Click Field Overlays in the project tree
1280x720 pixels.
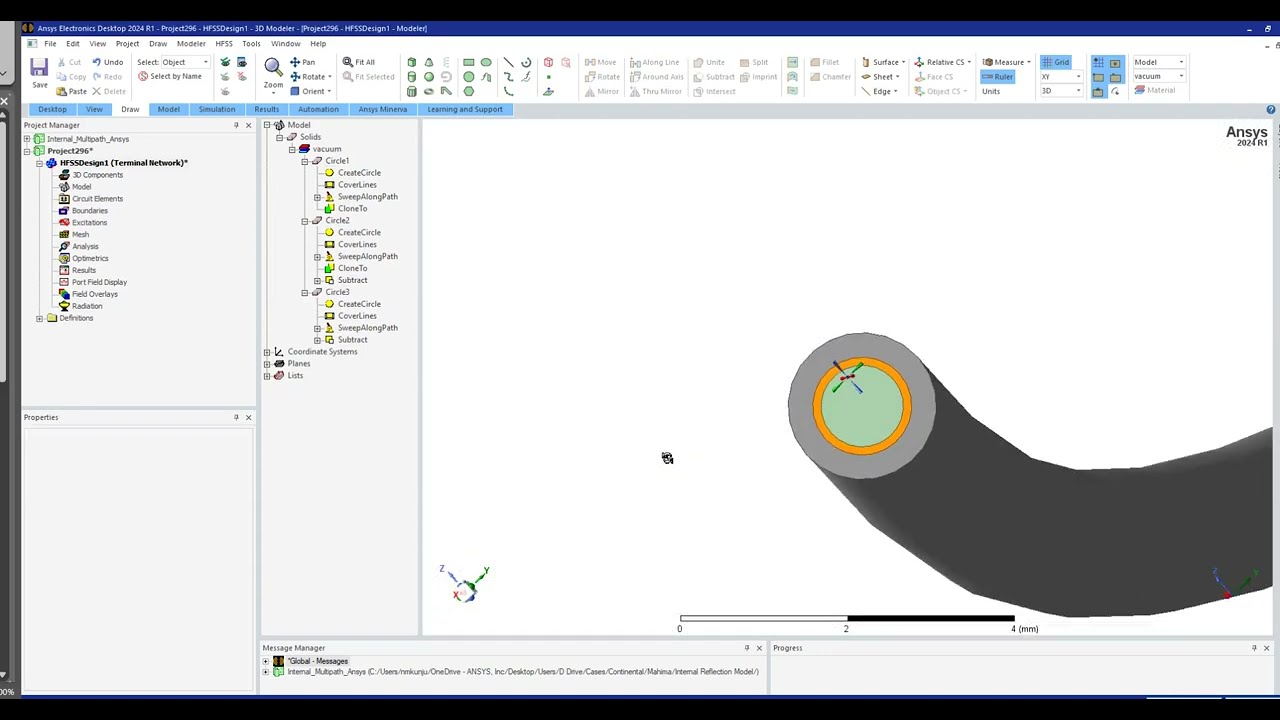click(x=94, y=294)
